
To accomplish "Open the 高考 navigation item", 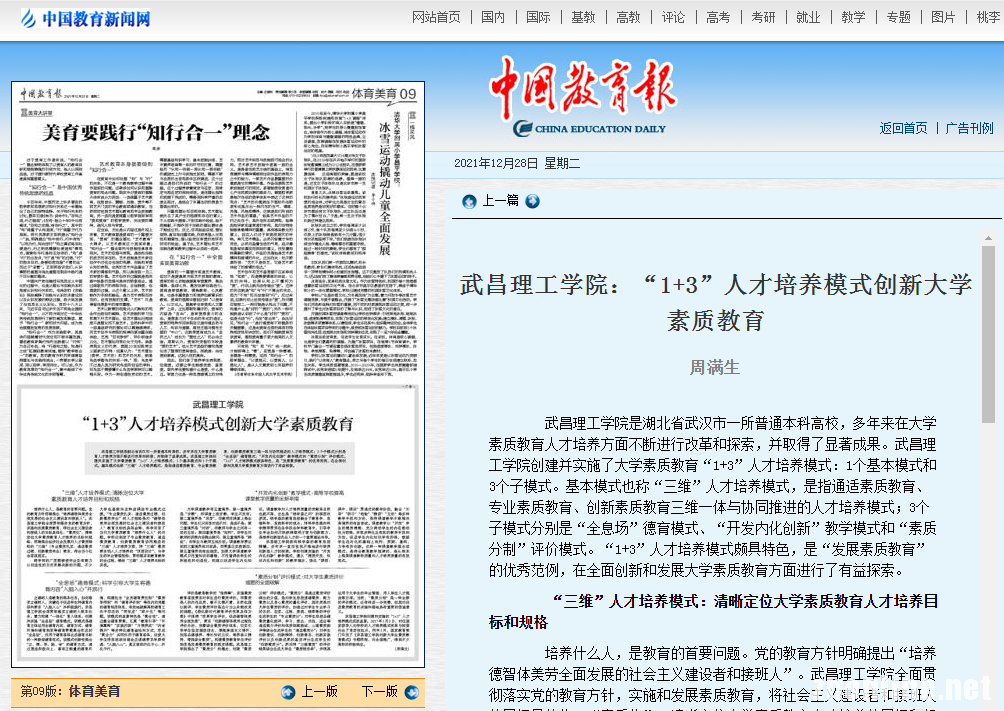I will point(718,17).
